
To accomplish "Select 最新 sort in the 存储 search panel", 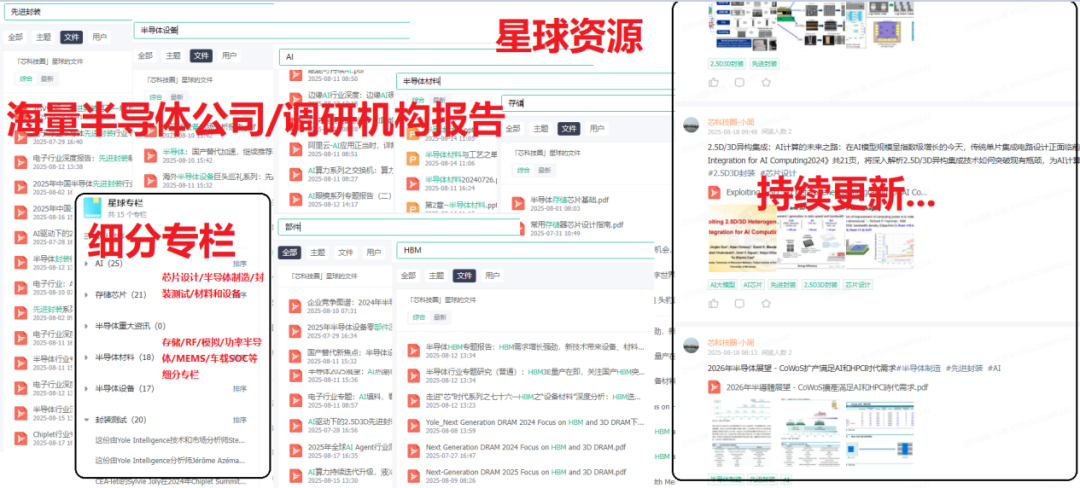I will pyautogui.click(x=544, y=170).
